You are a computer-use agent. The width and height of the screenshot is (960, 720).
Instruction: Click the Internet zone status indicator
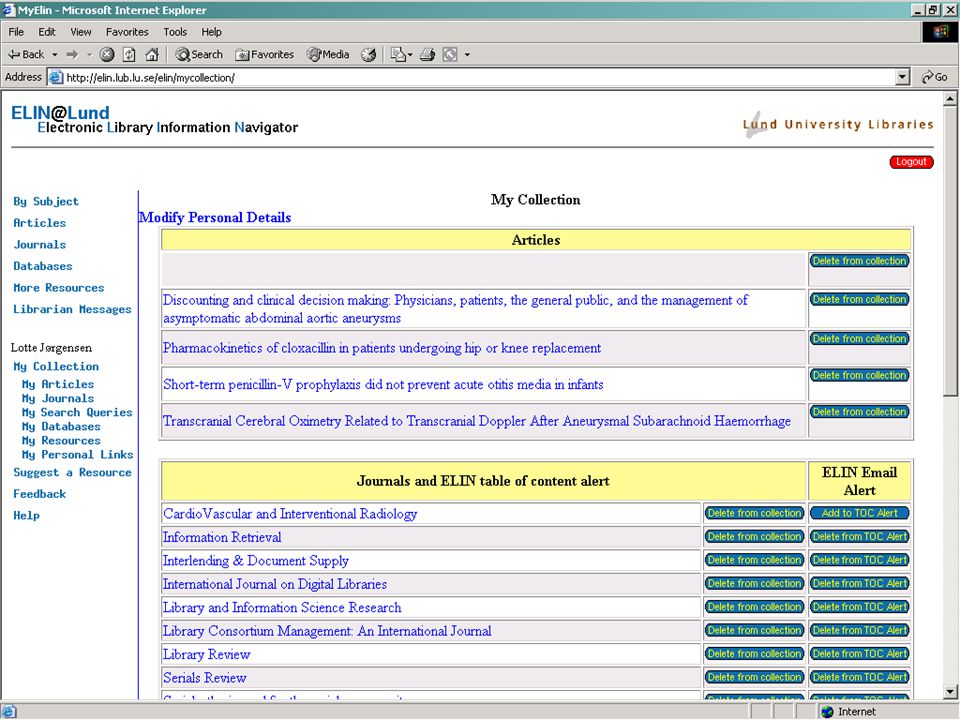(x=849, y=711)
